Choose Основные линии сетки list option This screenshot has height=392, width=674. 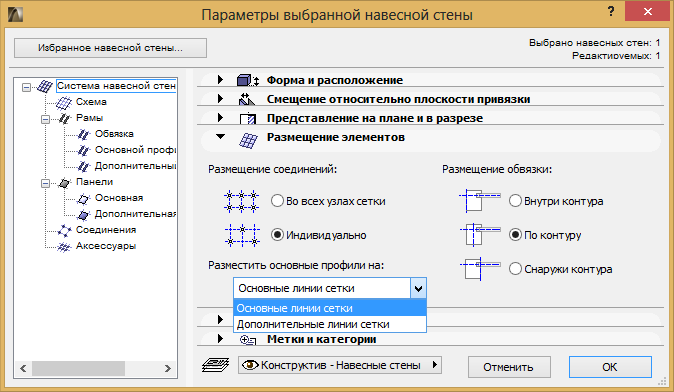click(x=330, y=308)
